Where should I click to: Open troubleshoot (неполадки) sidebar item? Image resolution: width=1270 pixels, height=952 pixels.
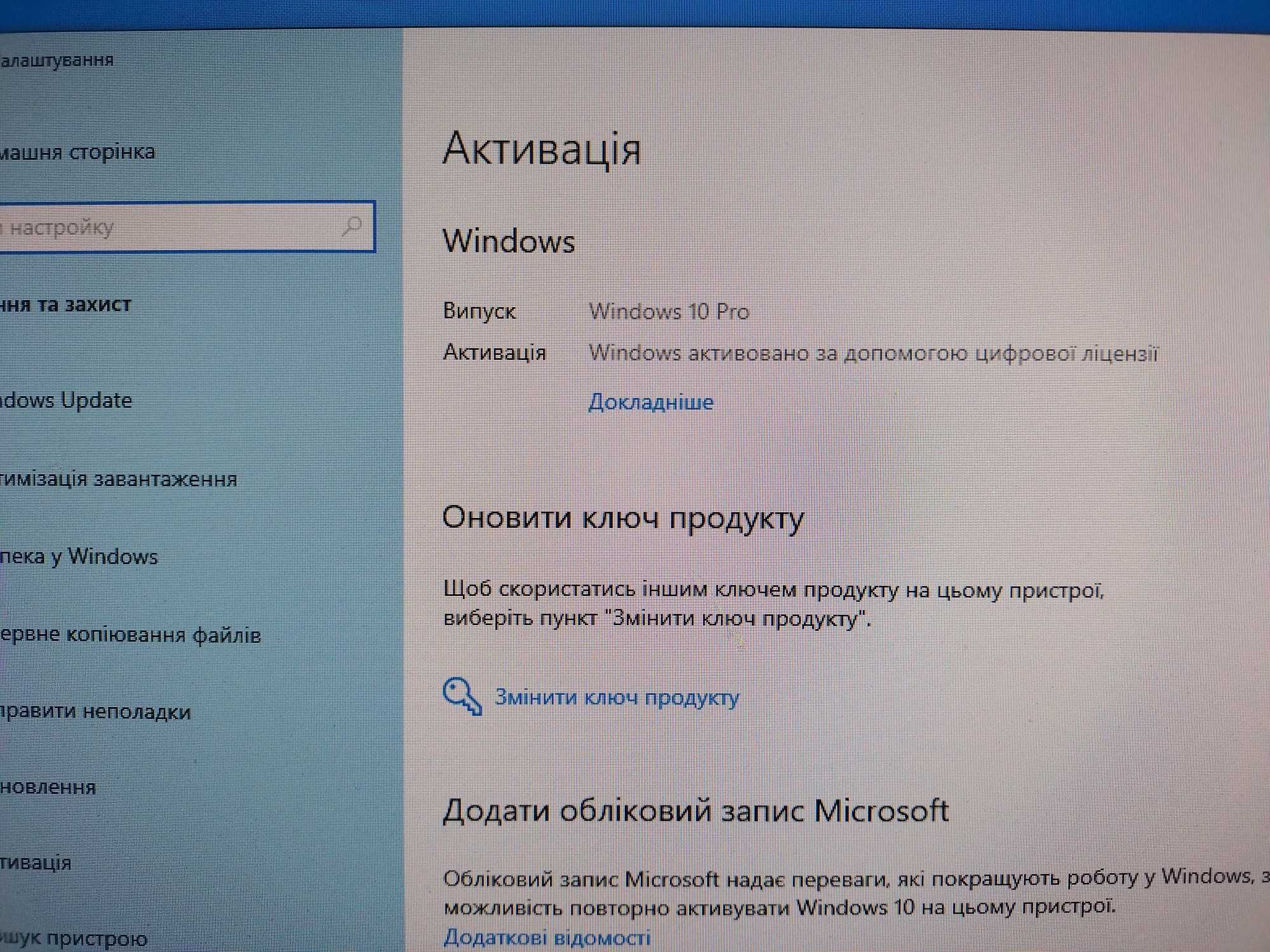(x=95, y=712)
